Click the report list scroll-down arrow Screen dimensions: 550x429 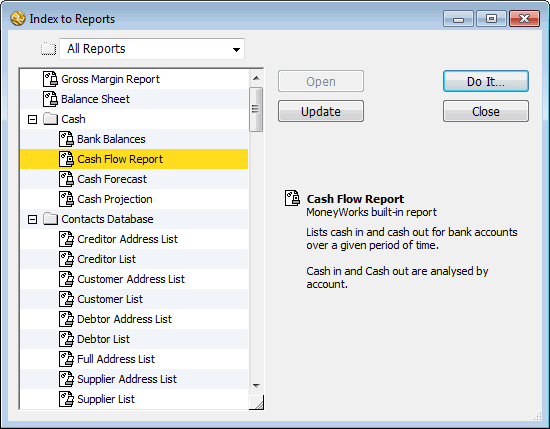pos(256,386)
